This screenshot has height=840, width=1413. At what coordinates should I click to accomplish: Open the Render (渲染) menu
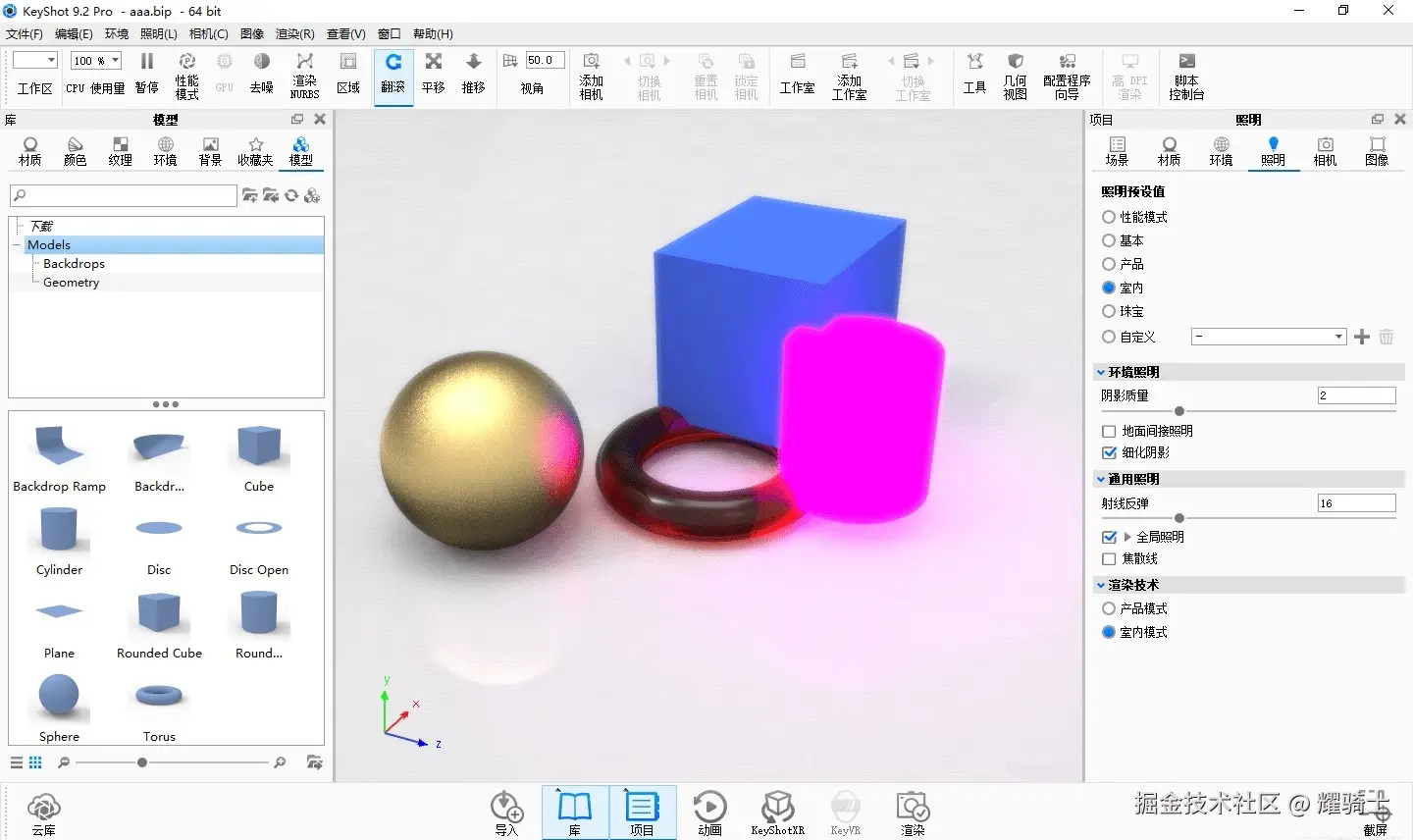click(294, 33)
